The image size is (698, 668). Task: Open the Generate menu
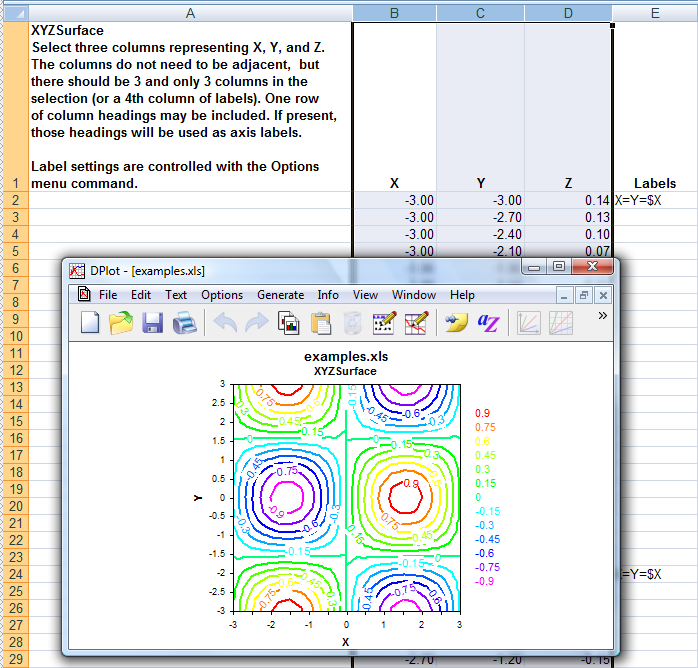[280, 295]
